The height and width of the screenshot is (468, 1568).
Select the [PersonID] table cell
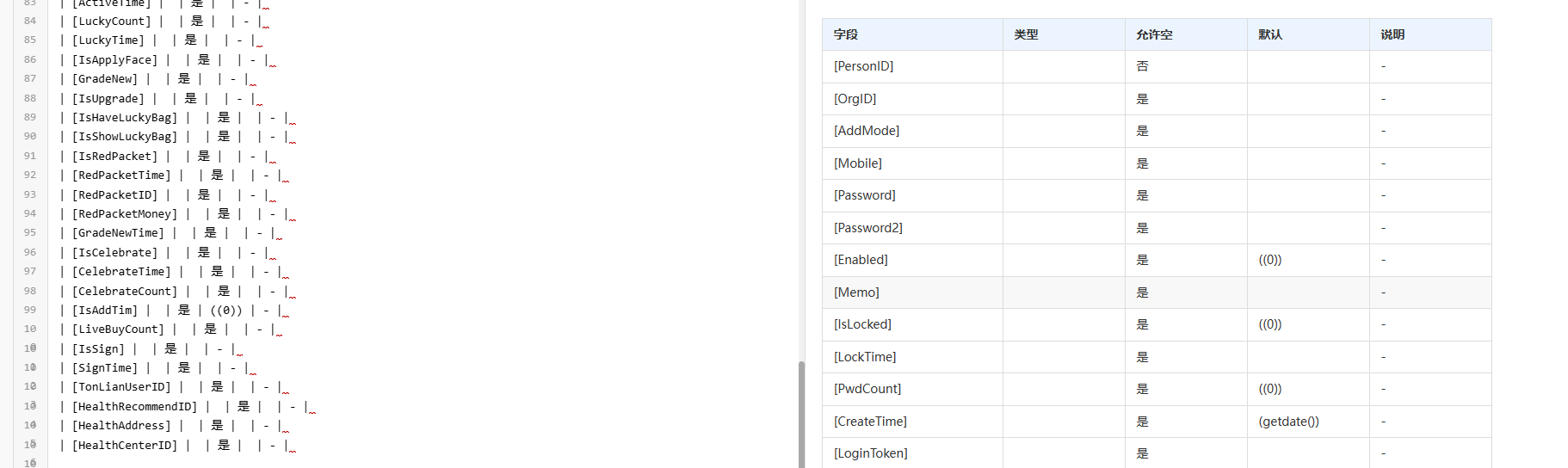912,66
